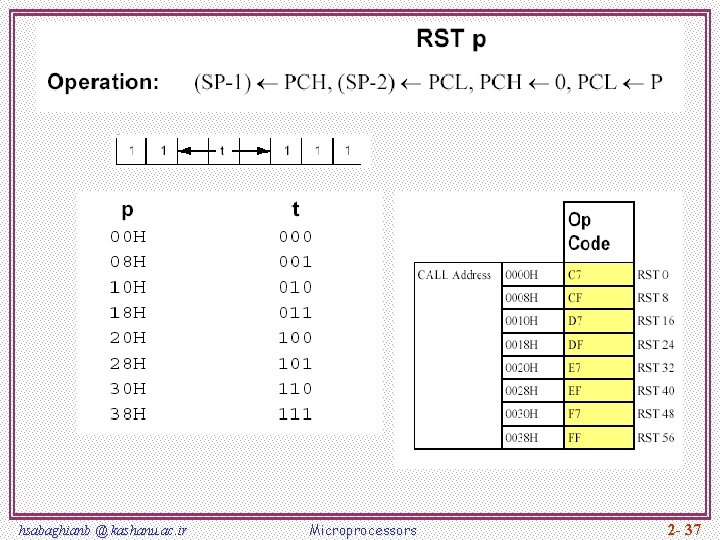The height and width of the screenshot is (540, 720).
Task: Click the 't' column header above 000
Action: pyautogui.click(x=295, y=209)
